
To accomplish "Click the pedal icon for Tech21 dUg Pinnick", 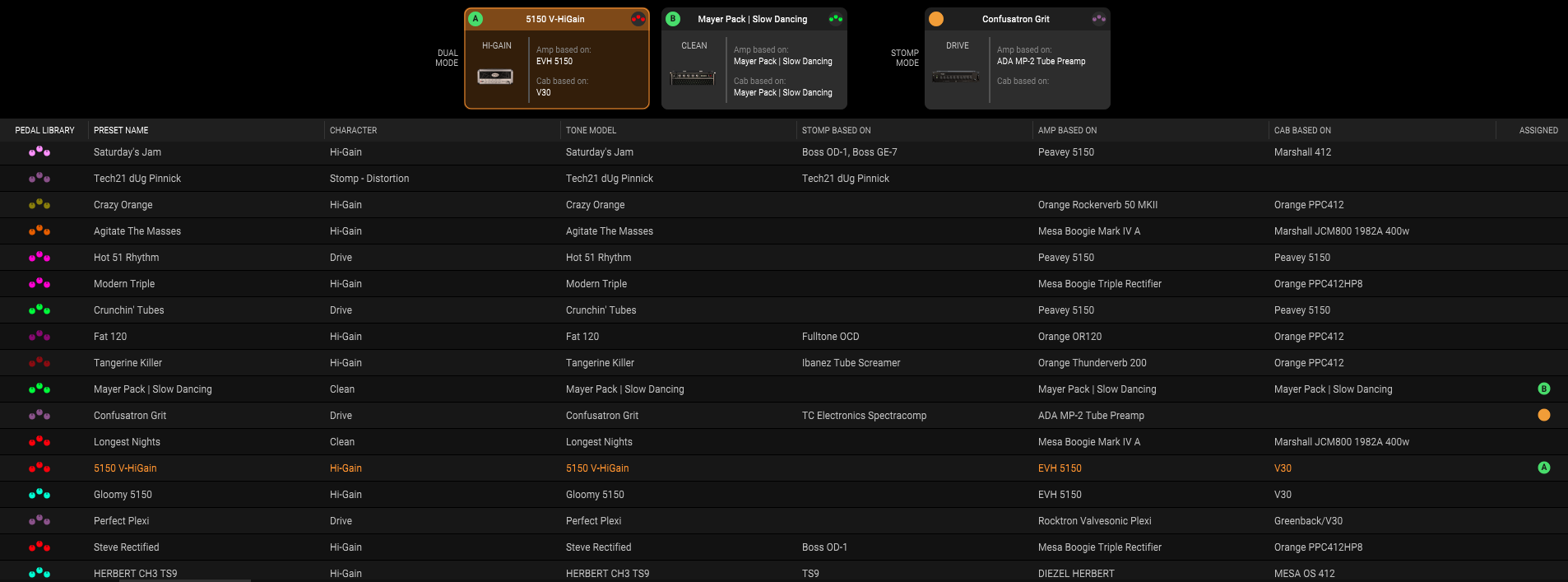I will [39, 178].
